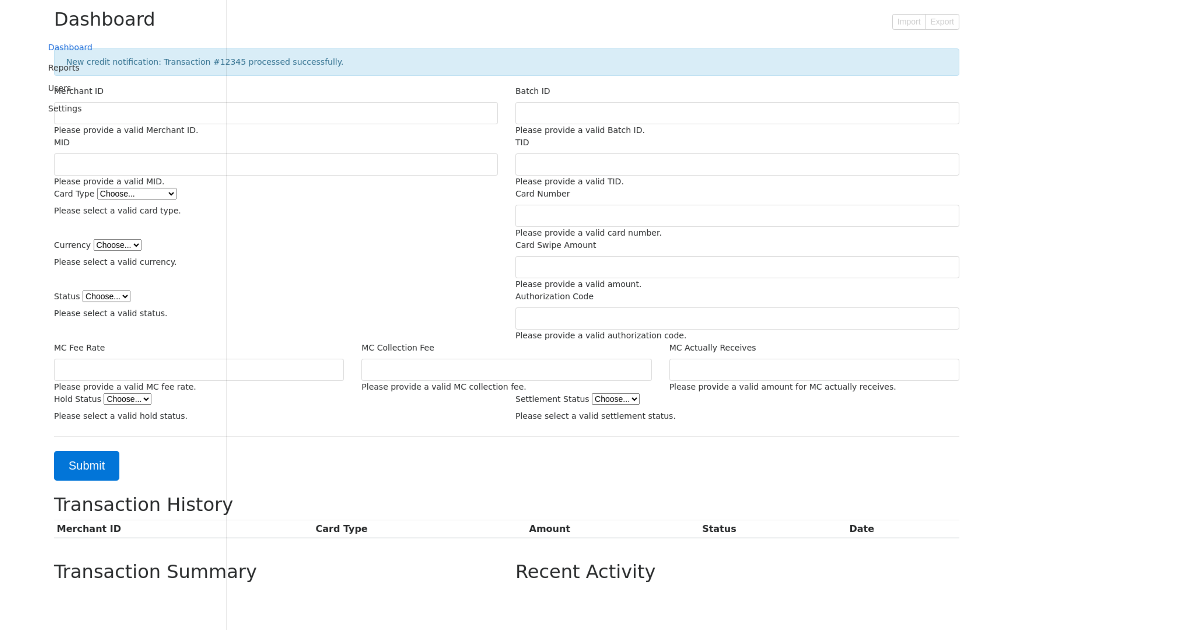Viewport: 1200px width, 630px height.
Task: Click the Authorization Code field
Action: pos(736,318)
